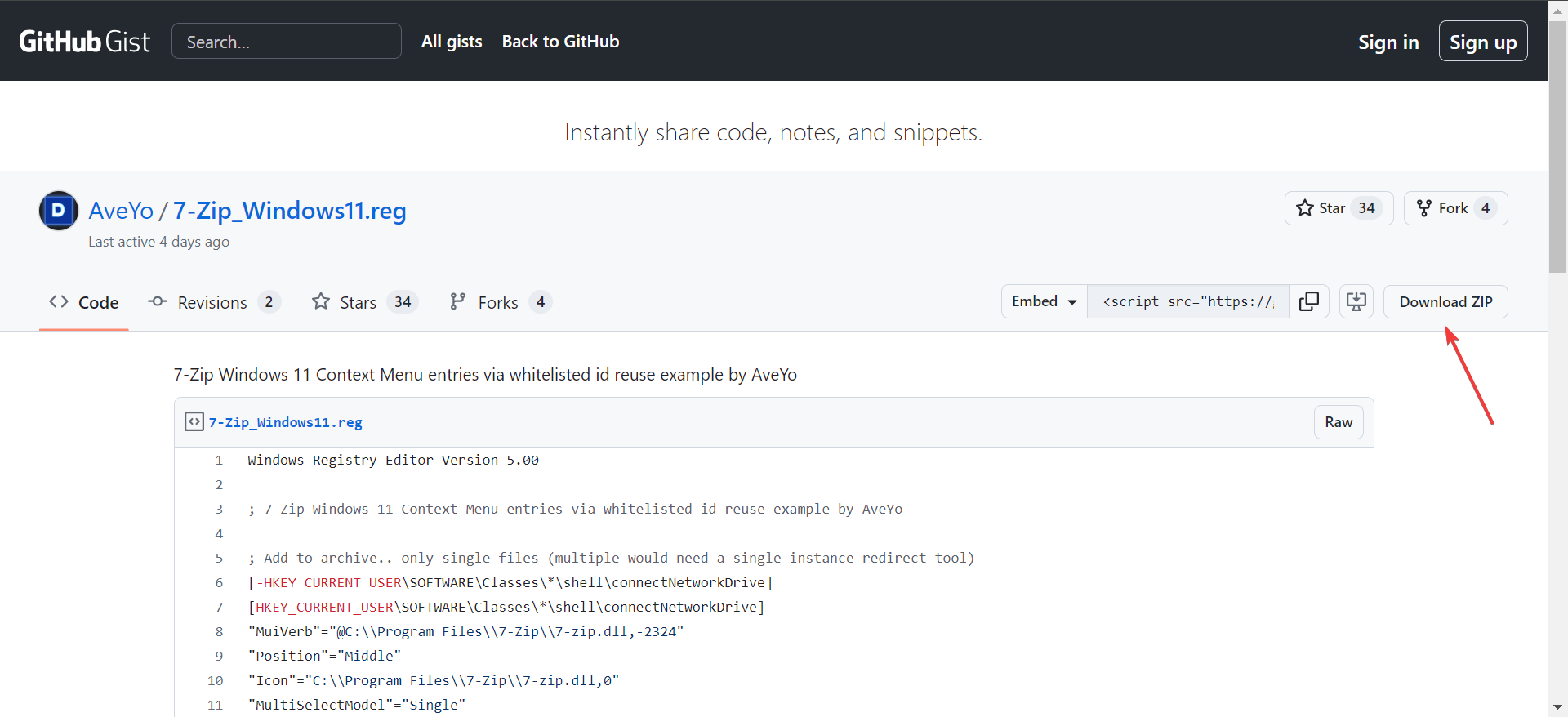Click the scrollbar up arrow
This screenshot has height=717, width=1568.
click(1558, 10)
